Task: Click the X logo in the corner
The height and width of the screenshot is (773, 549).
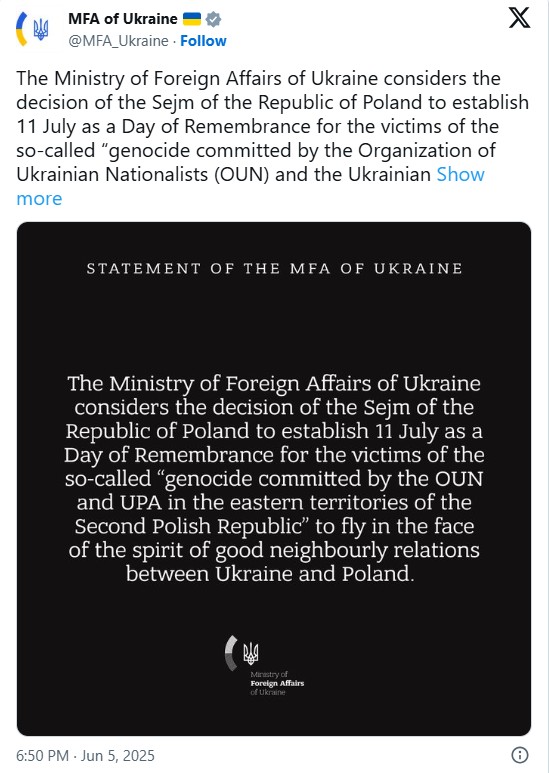Action: [519, 18]
